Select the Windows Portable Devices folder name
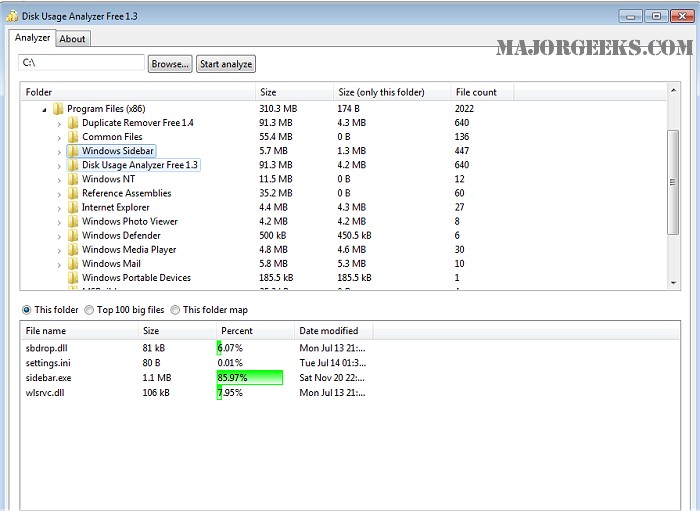The width and height of the screenshot is (700, 511). click(136, 278)
